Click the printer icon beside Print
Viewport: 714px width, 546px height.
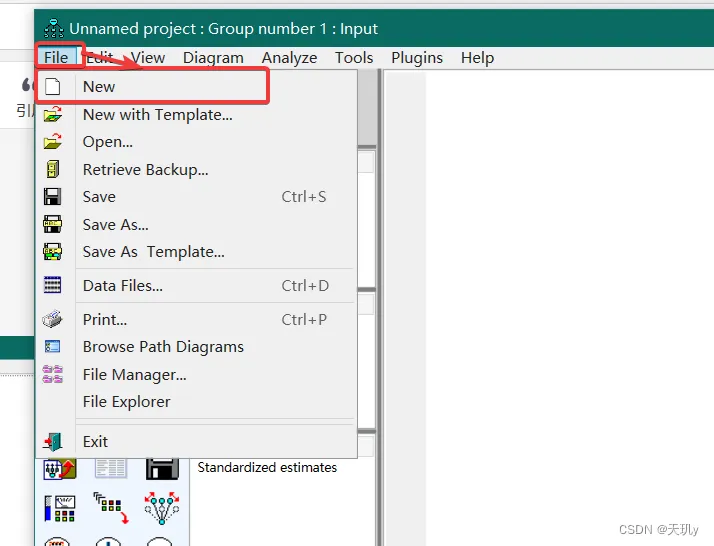(52, 319)
